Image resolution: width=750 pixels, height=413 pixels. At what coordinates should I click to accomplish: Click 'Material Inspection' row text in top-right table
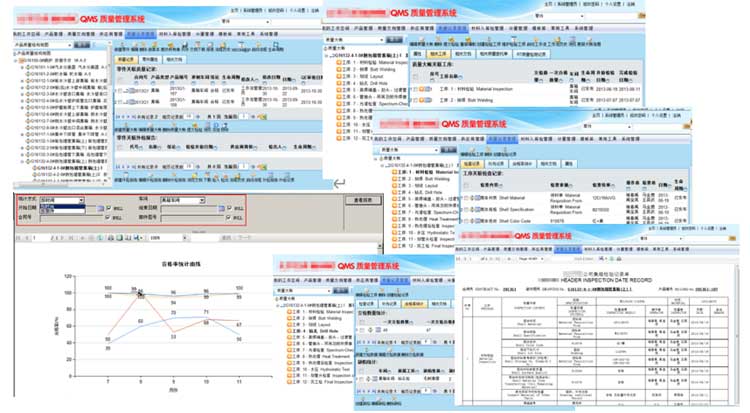click(476, 89)
